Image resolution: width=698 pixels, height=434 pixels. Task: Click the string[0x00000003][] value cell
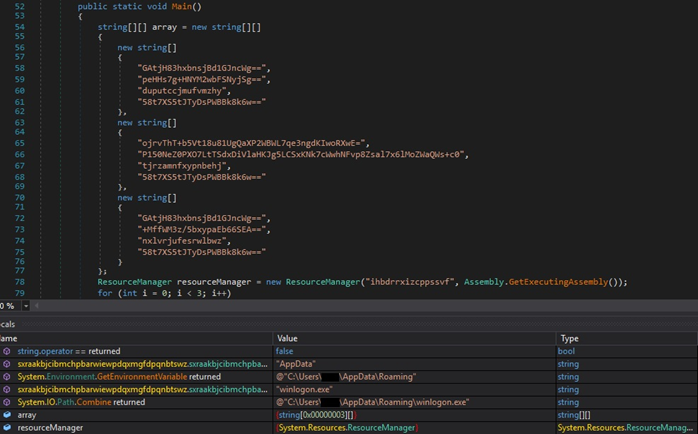pos(316,415)
